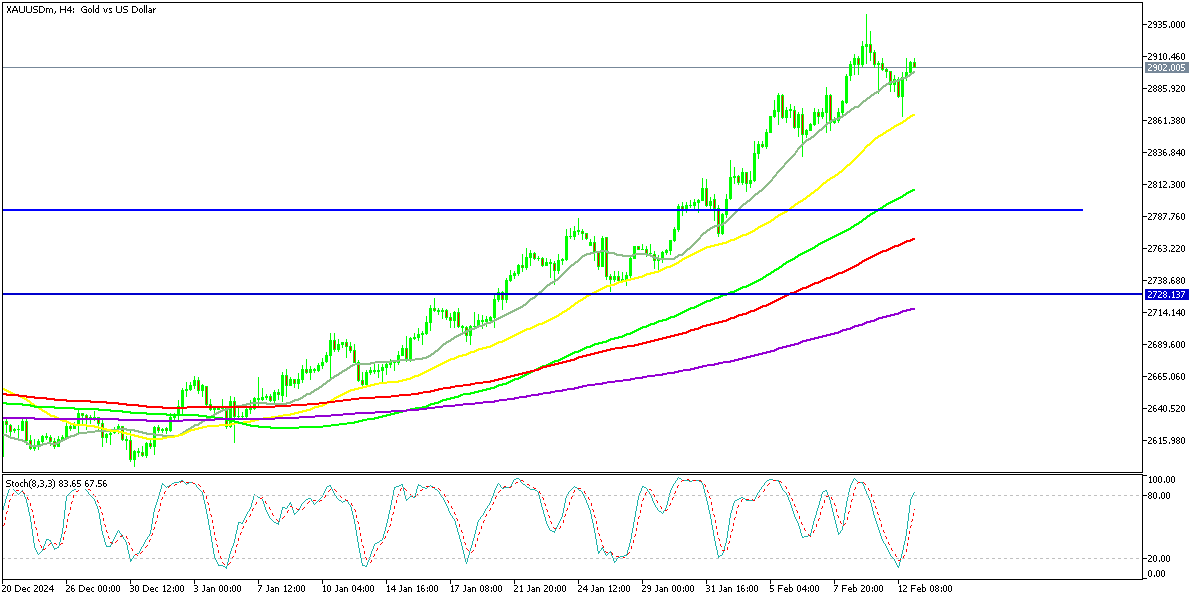This screenshot has height=600, width=1200.
Task: Click the 2836.840 price axis label
Action: click(1167, 152)
